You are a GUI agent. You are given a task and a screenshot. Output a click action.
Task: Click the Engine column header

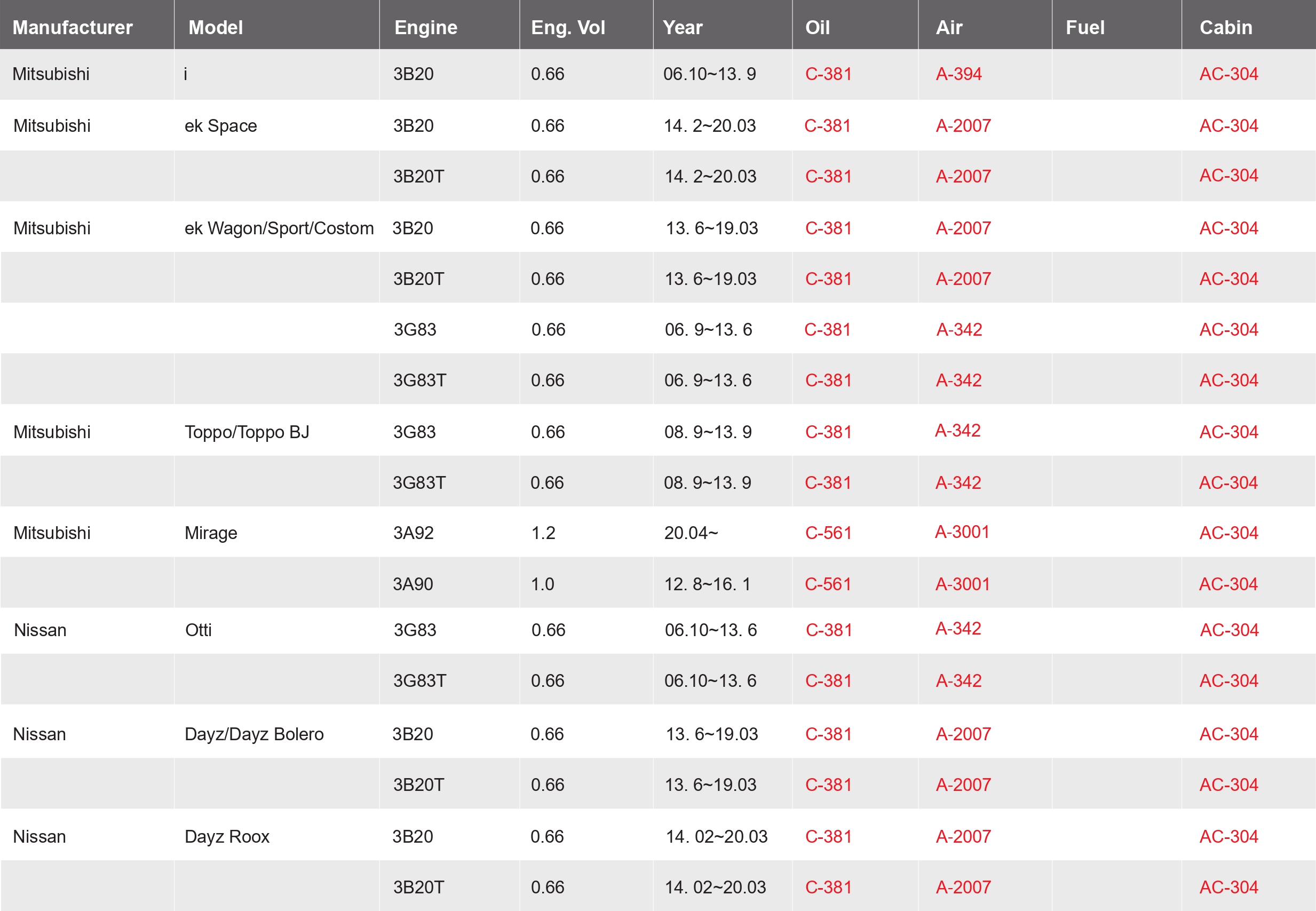coord(426,27)
